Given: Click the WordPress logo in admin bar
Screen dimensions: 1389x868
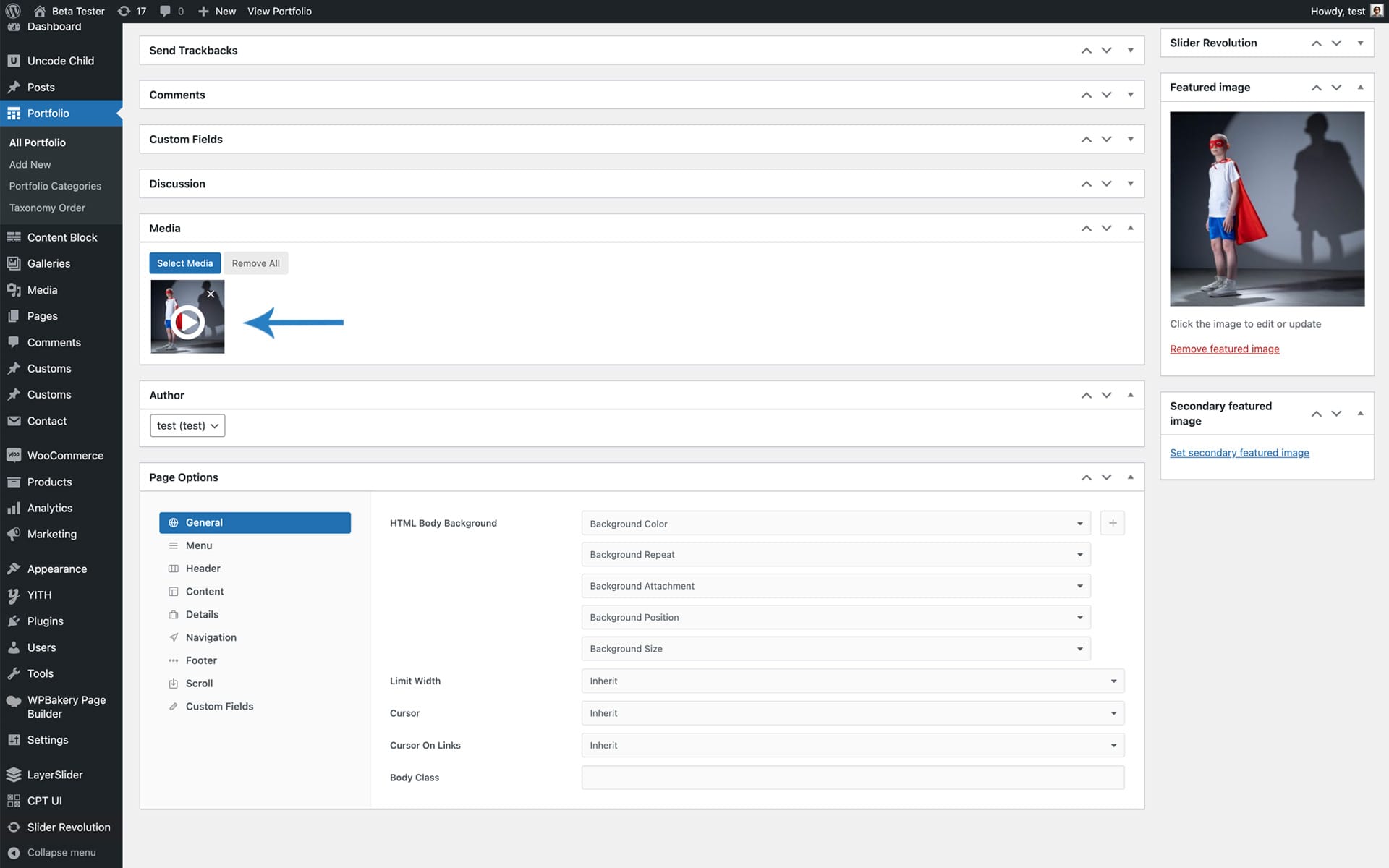Looking at the screenshot, I should 13,11.
